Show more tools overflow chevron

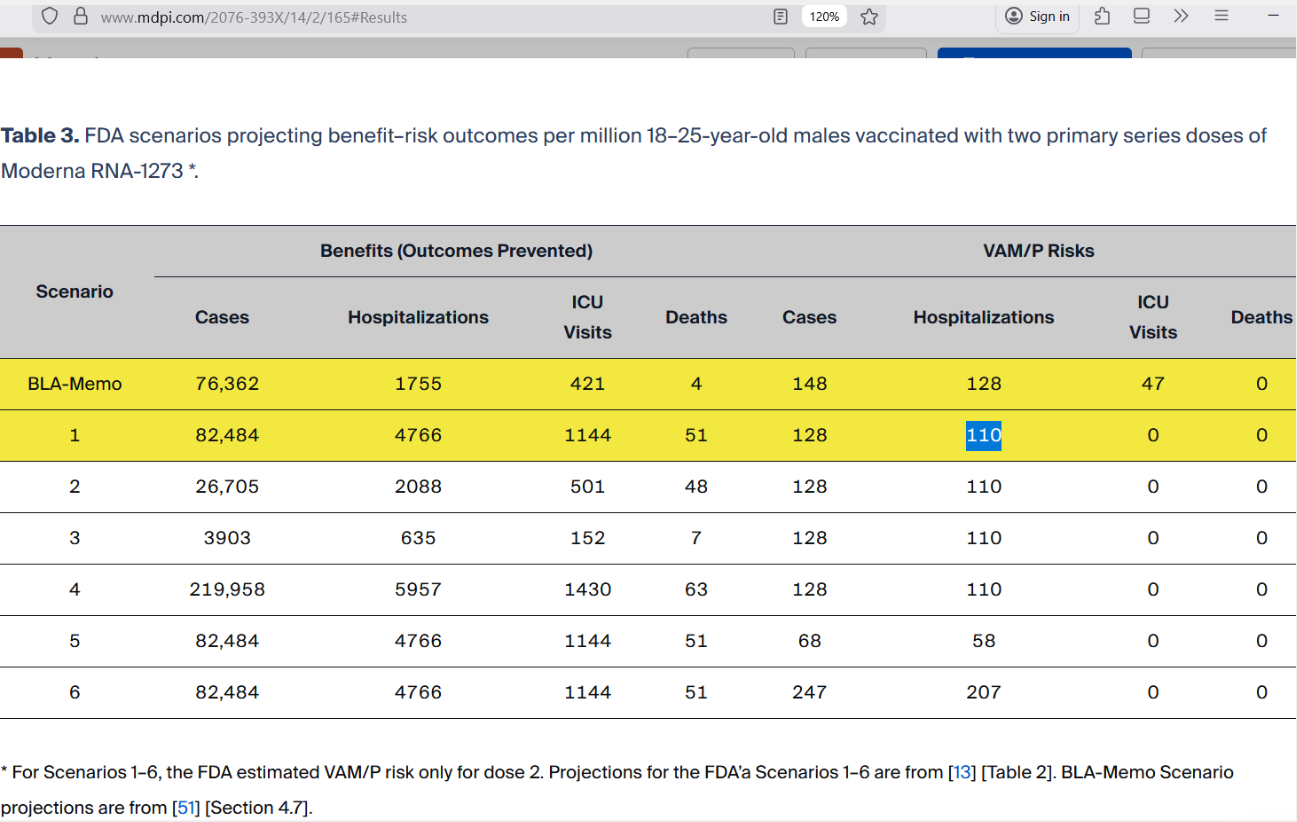1181,16
